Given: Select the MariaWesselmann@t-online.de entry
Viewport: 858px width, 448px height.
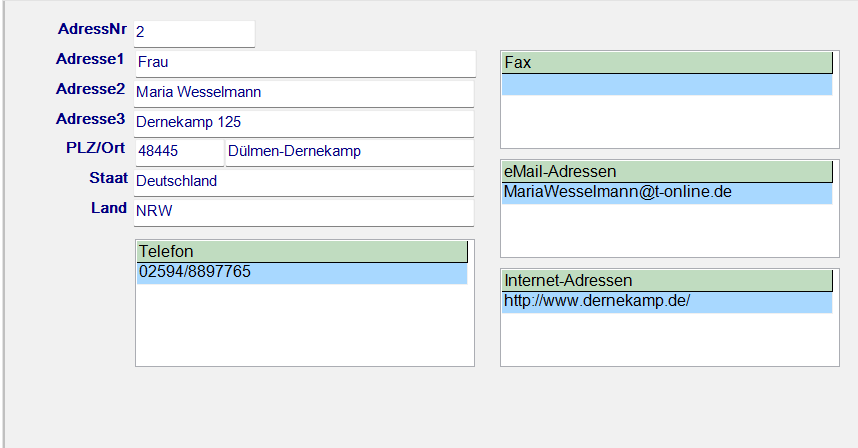Looking at the screenshot, I should click(667, 192).
